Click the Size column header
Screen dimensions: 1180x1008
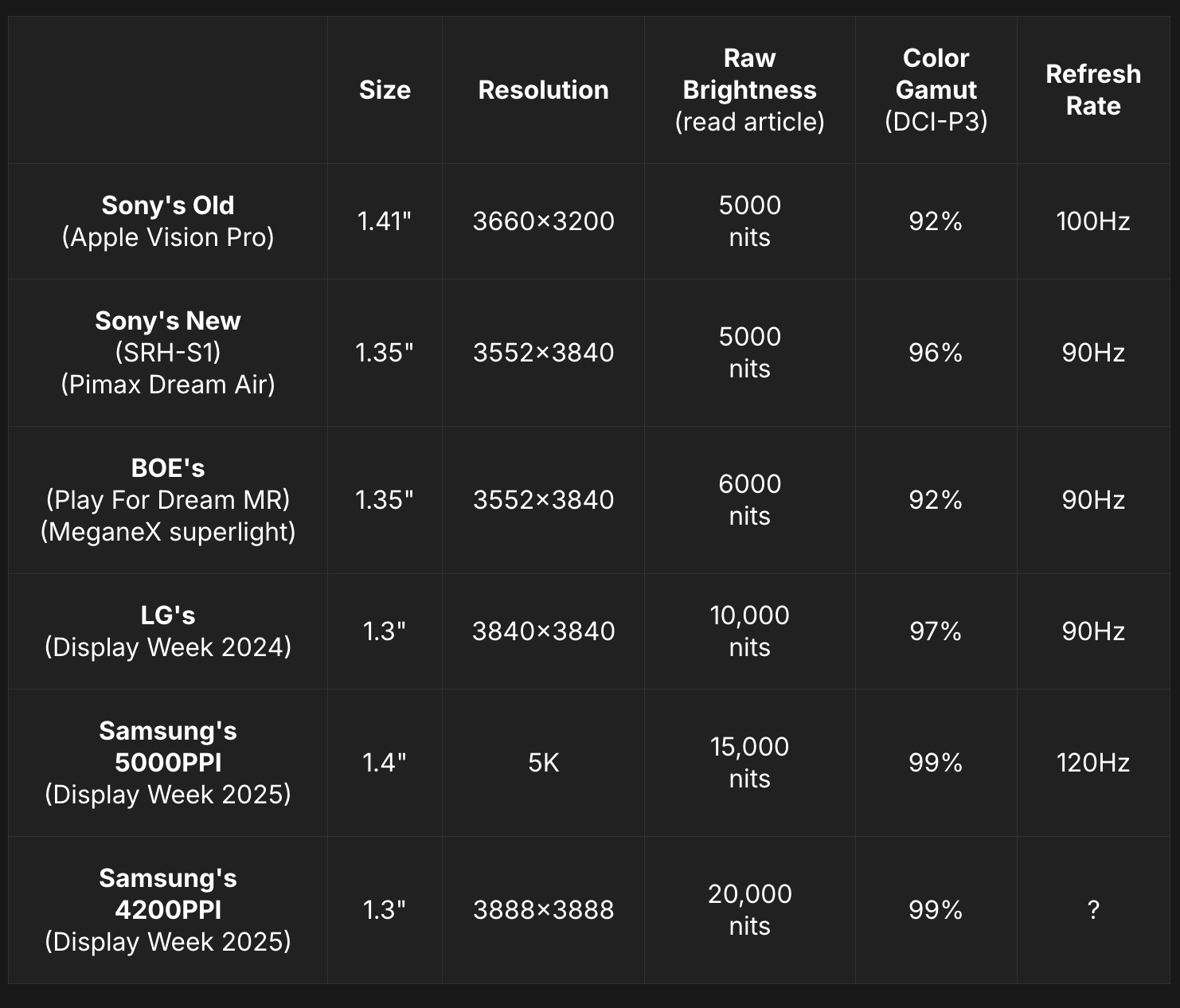click(x=385, y=90)
